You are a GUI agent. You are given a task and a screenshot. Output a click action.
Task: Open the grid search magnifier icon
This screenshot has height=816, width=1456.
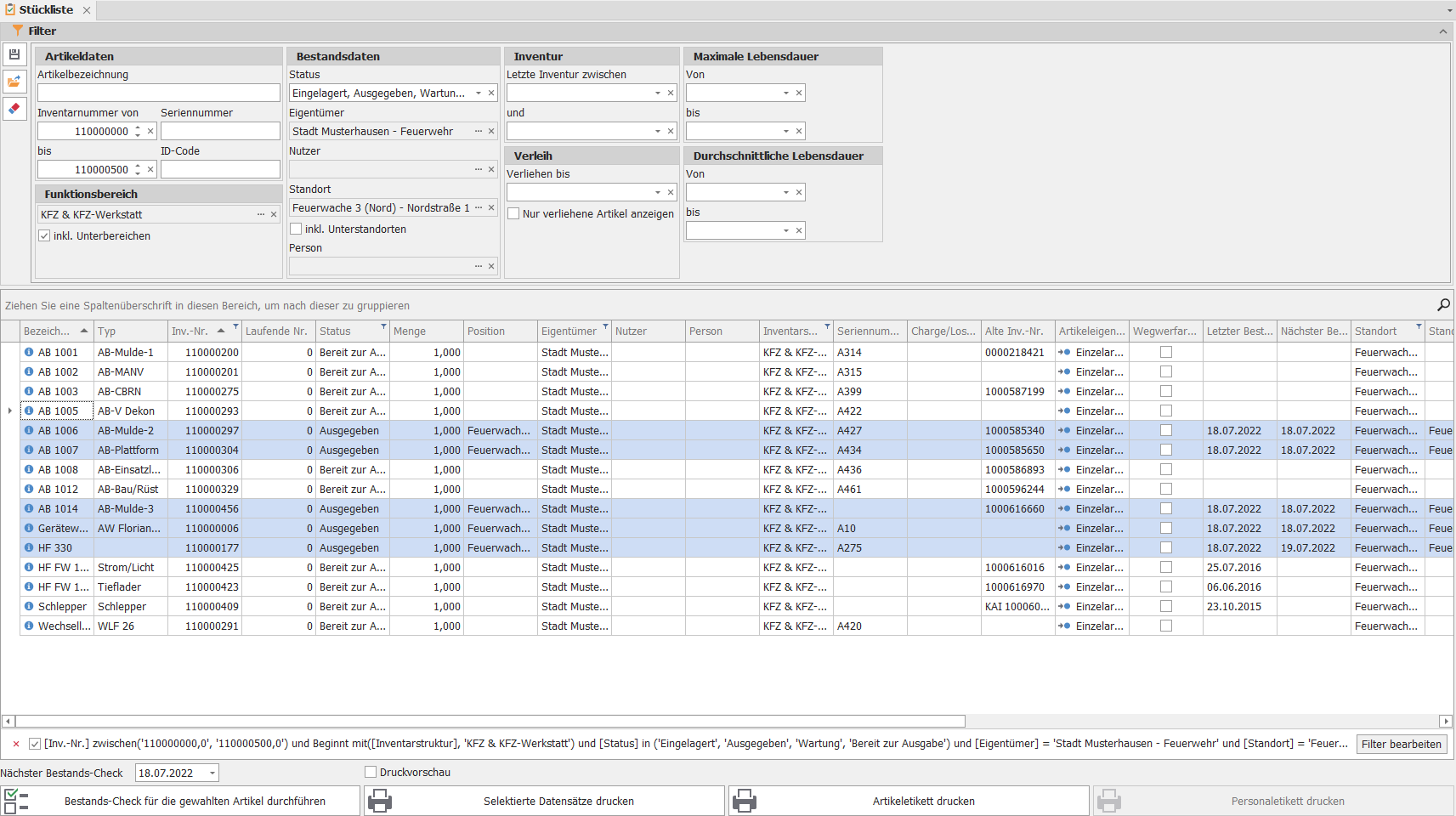1443,305
